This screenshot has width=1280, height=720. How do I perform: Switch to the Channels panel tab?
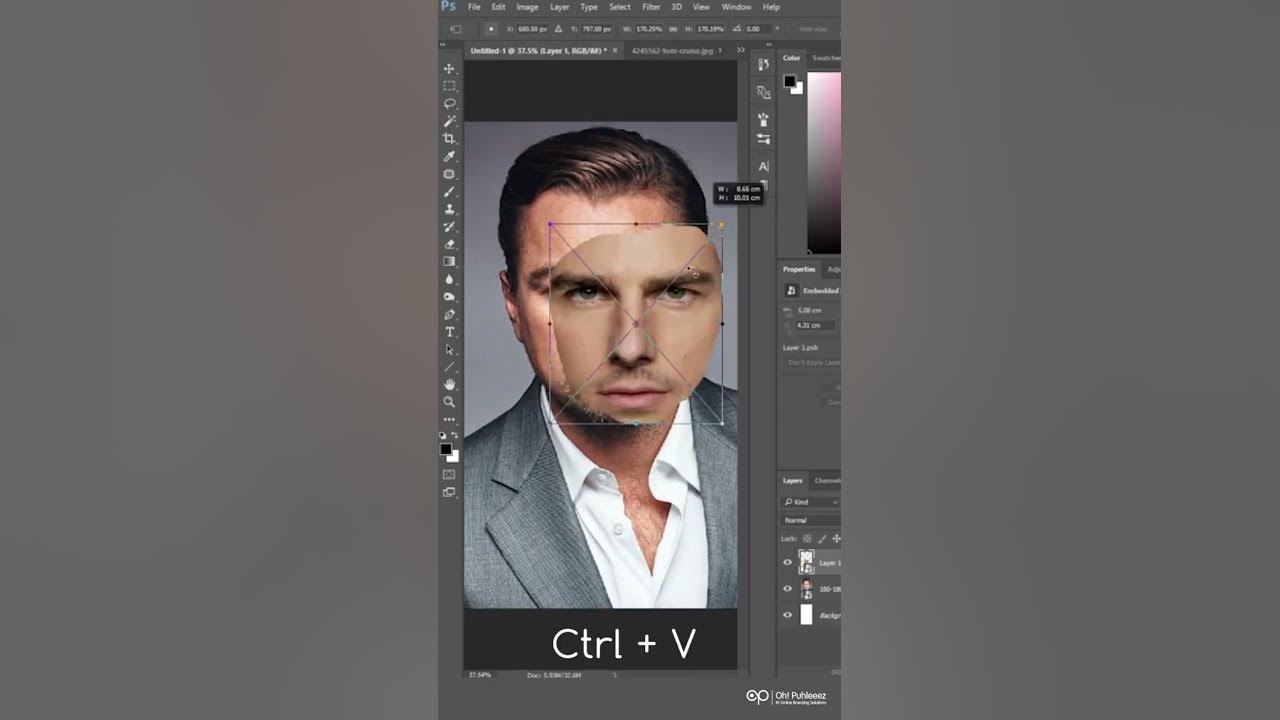[827, 481]
